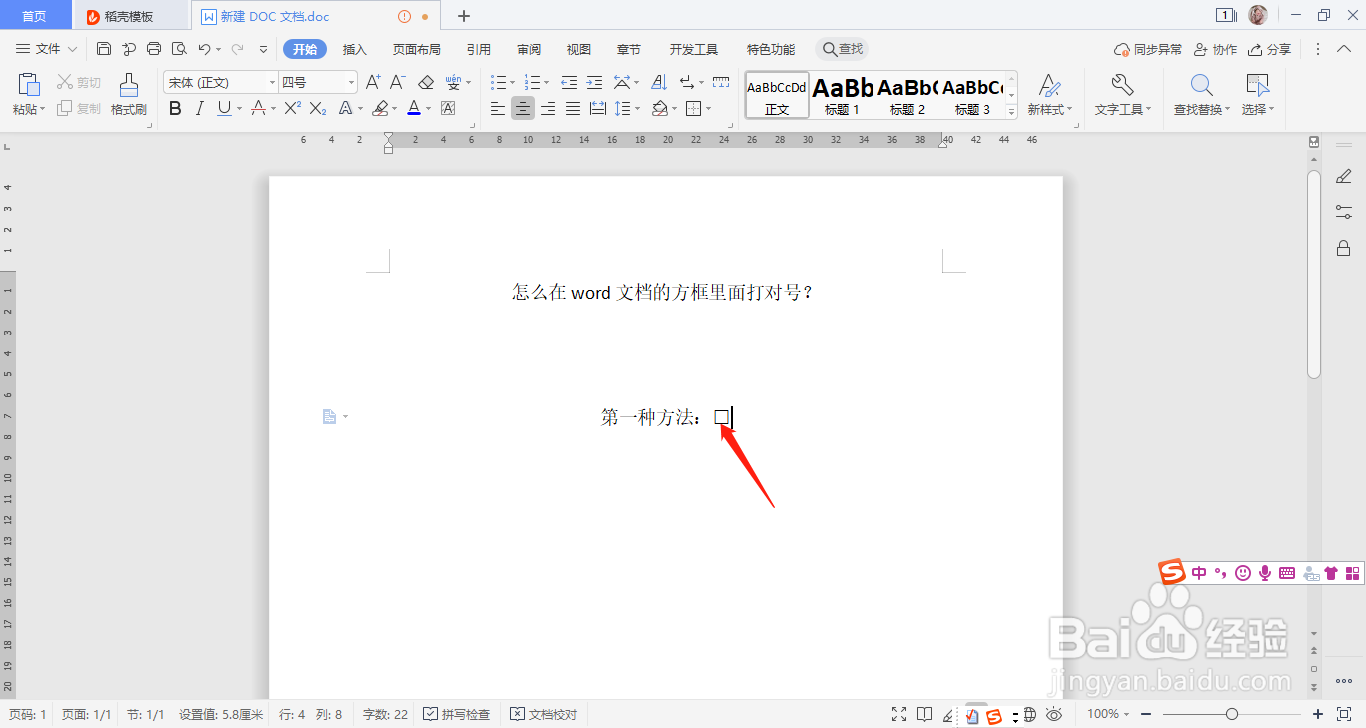
Task: Open the font name dropdown
Action: click(272, 82)
